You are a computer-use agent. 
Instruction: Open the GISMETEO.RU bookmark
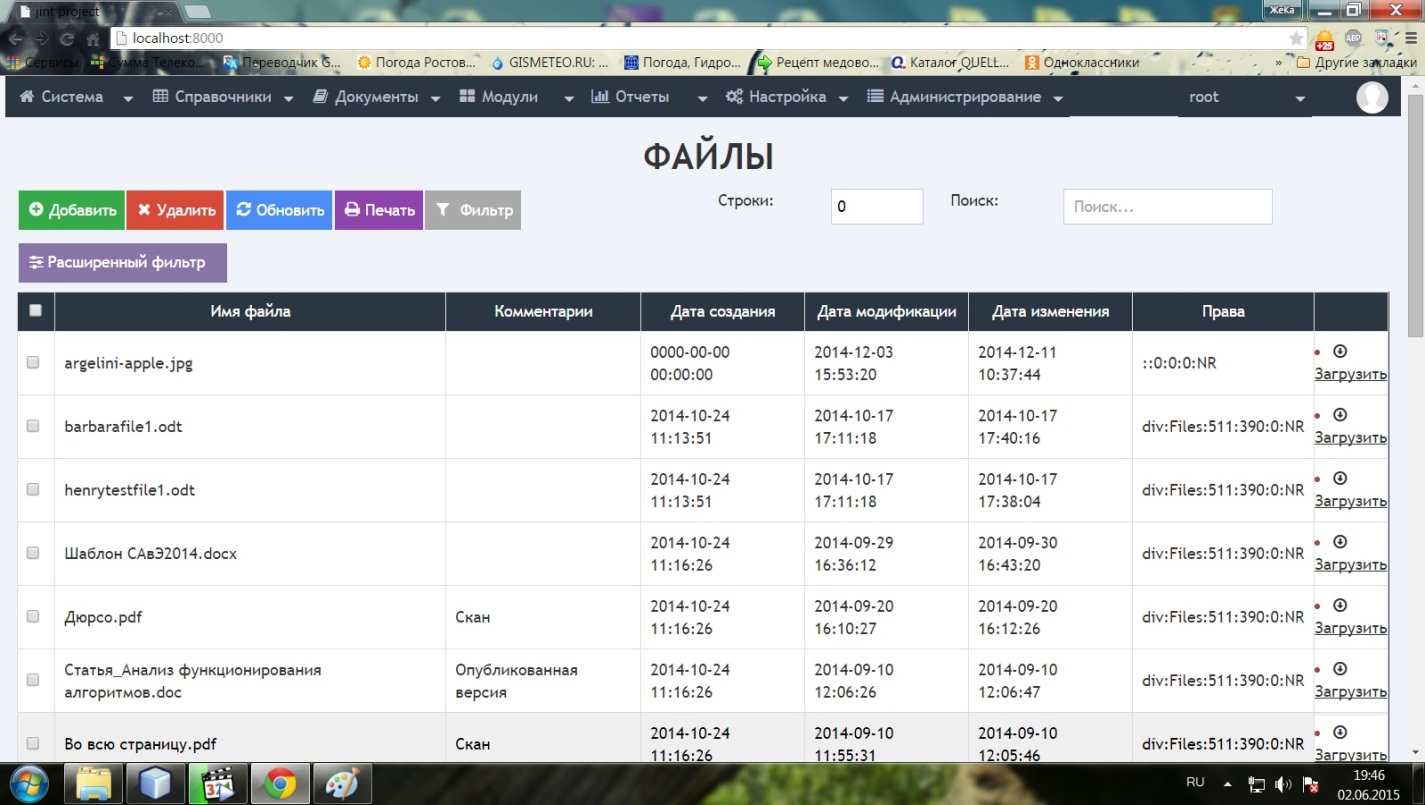(x=549, y=62)
